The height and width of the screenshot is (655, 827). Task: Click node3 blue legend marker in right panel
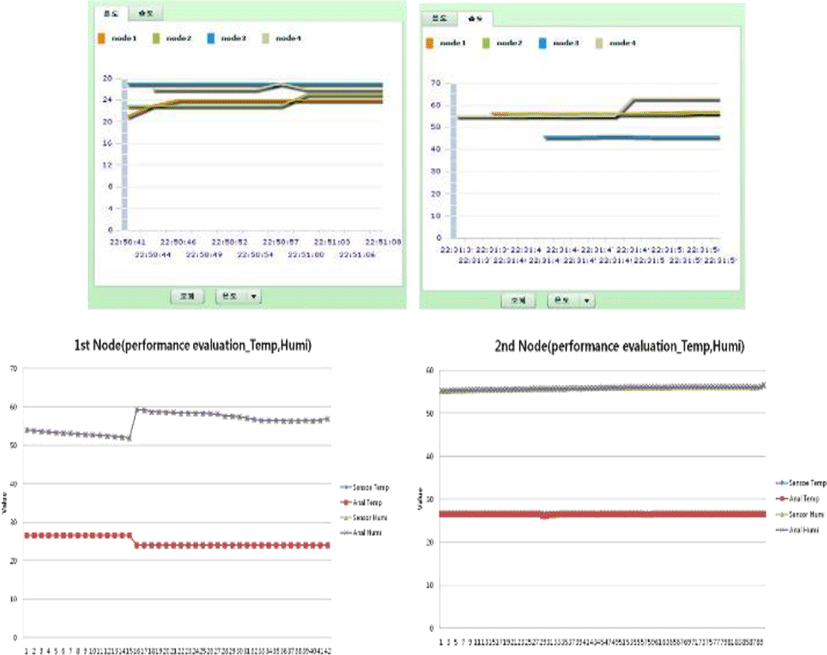pyautogui.click(x=545, y=43)
